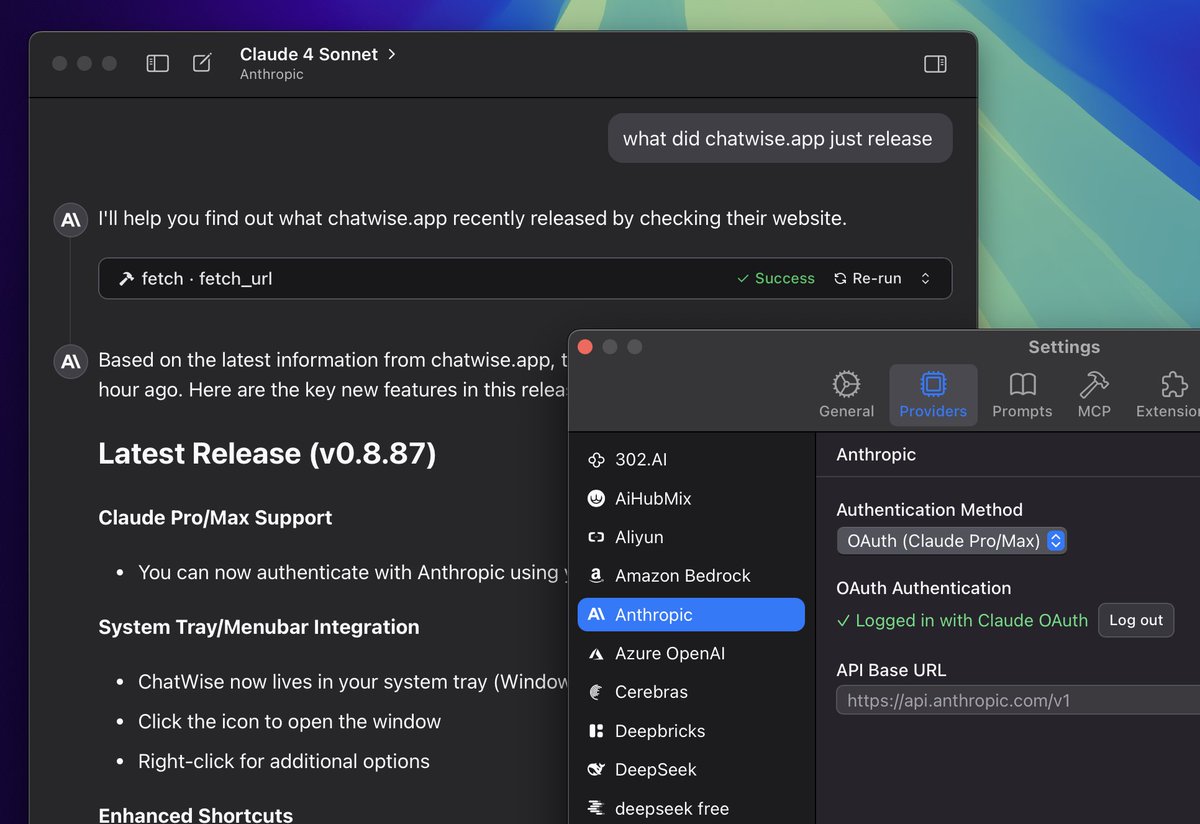1200x824 pixels.
Task: Re-run the fetch_url tool call
Action: coord(867,279)
